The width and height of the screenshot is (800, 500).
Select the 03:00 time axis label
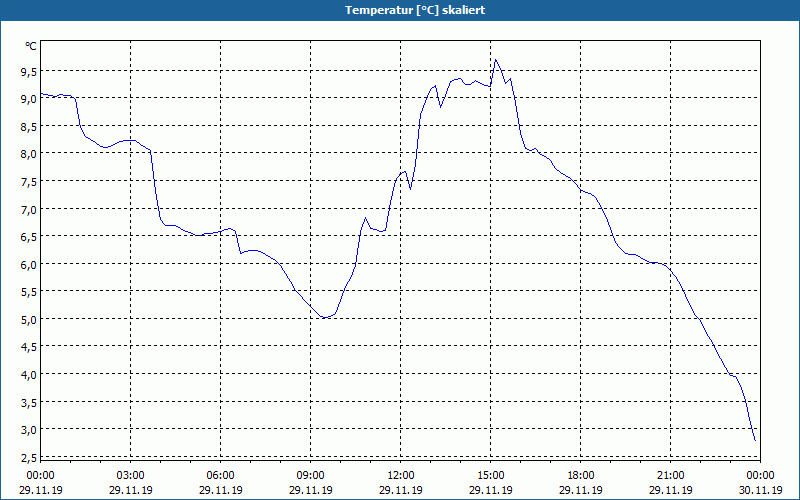pyautogui.click(x=131, y=476)
